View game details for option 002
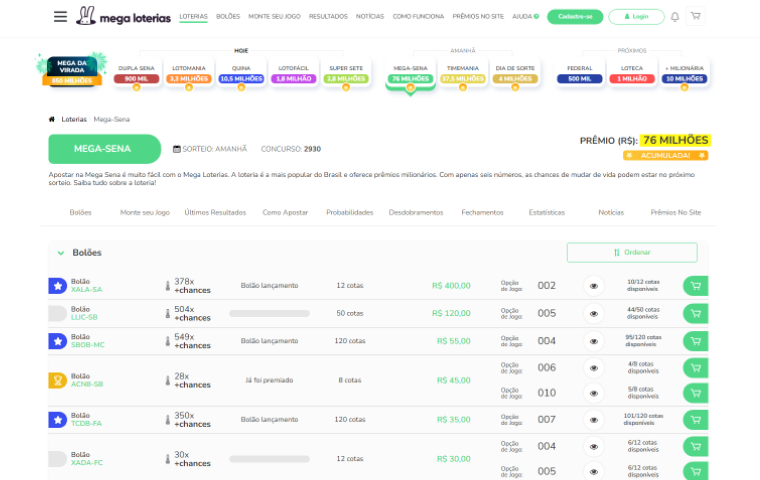The height and width of the screenshot is (480, 760). click(593, 286)
